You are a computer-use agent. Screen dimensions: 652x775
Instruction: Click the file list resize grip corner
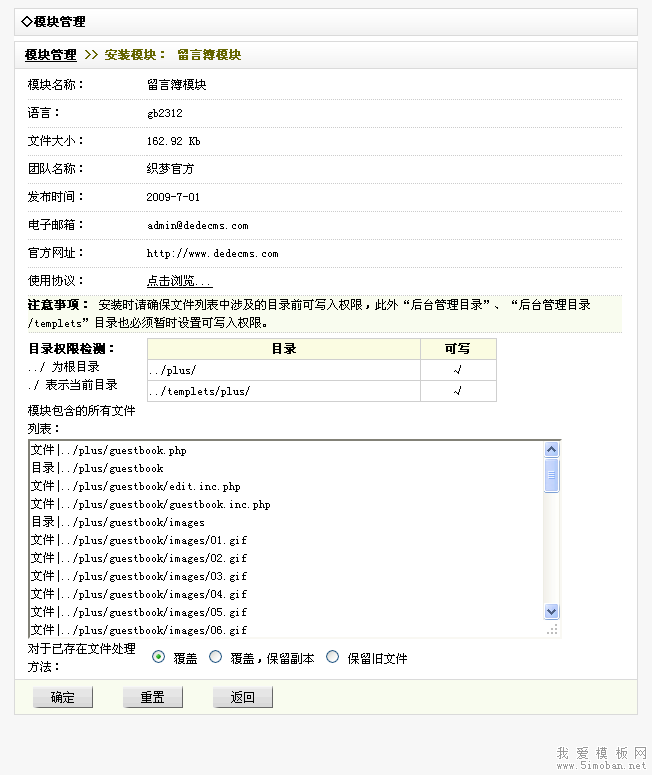point(551,629)
